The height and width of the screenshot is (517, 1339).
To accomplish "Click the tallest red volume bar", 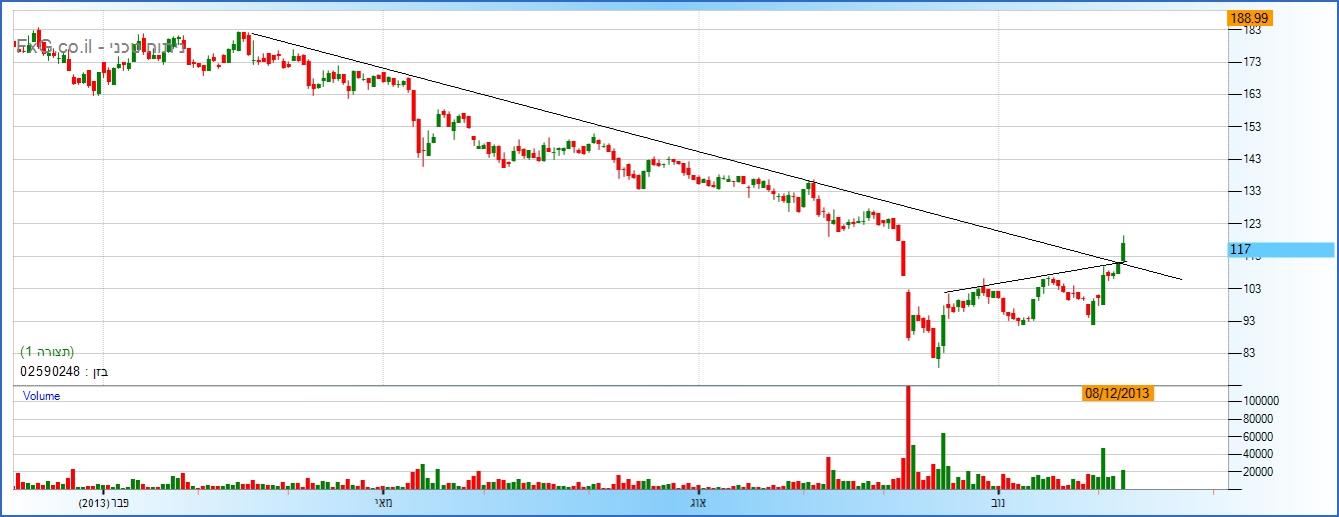I will 909,436.
